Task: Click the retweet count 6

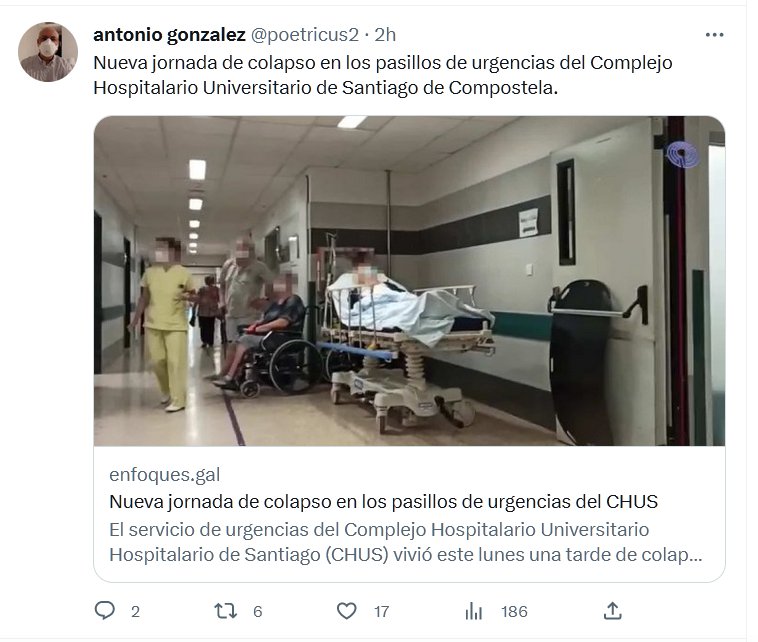Action: [x=258, y=612]
